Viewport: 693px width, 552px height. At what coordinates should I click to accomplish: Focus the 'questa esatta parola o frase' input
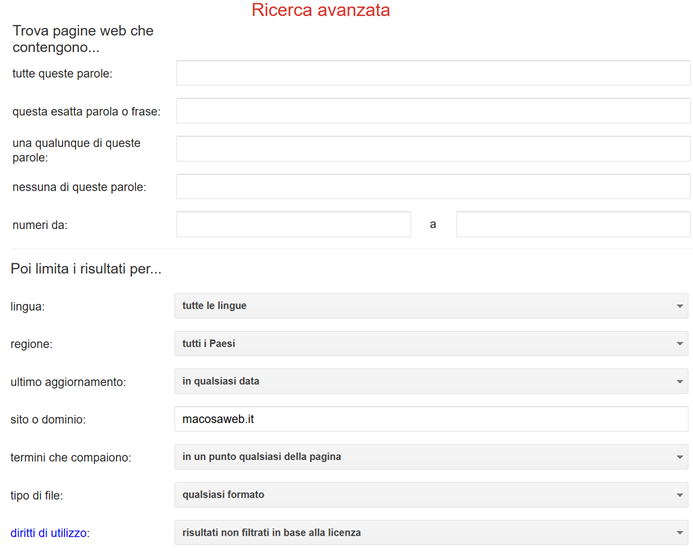(433, 111)
